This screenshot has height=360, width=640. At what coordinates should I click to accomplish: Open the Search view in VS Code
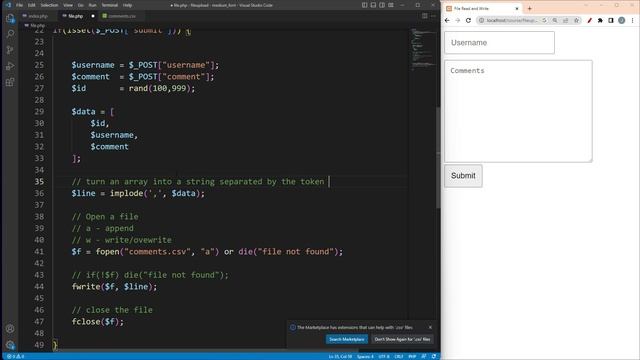pyautogui.click(x=10, y=34)
